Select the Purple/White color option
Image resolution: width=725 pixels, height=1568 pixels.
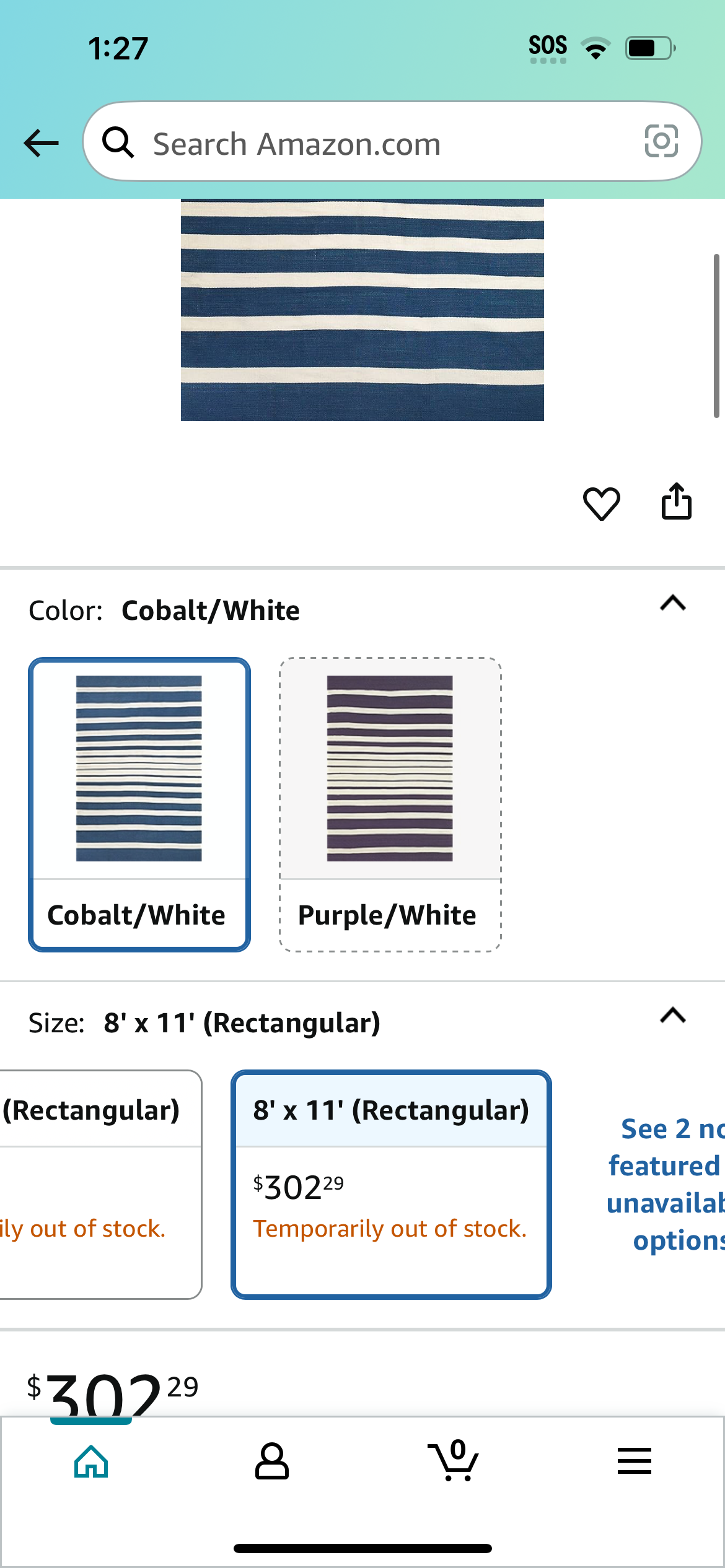pos(390,804)
